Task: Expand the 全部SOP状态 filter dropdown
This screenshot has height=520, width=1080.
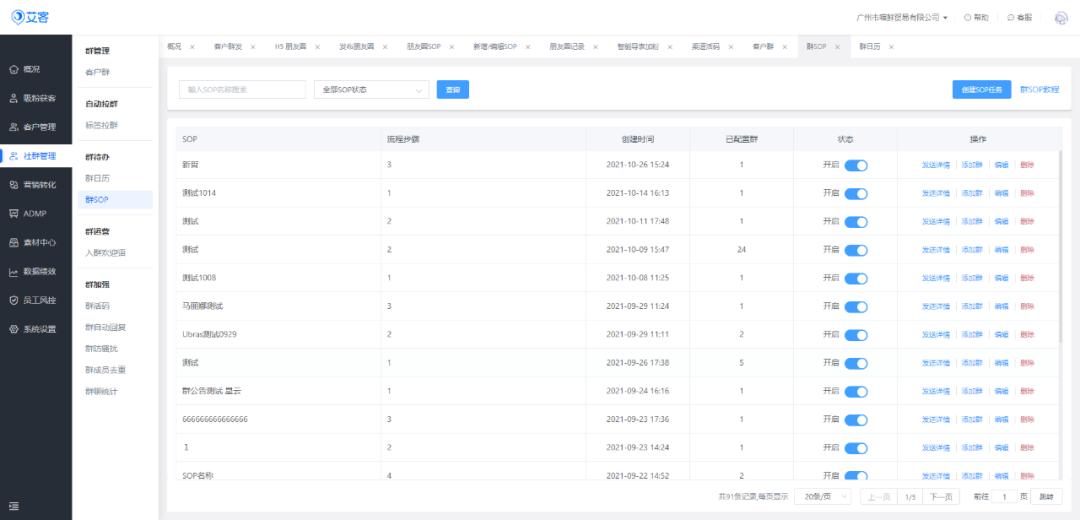Action: pyautogui.click(x=371, y=90)
